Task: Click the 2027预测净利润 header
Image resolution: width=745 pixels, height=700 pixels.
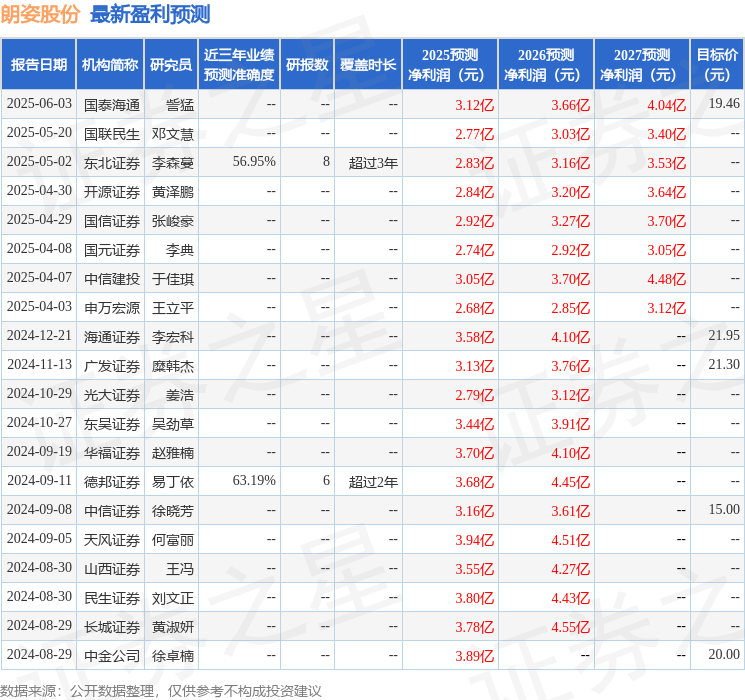Action: 641,65
